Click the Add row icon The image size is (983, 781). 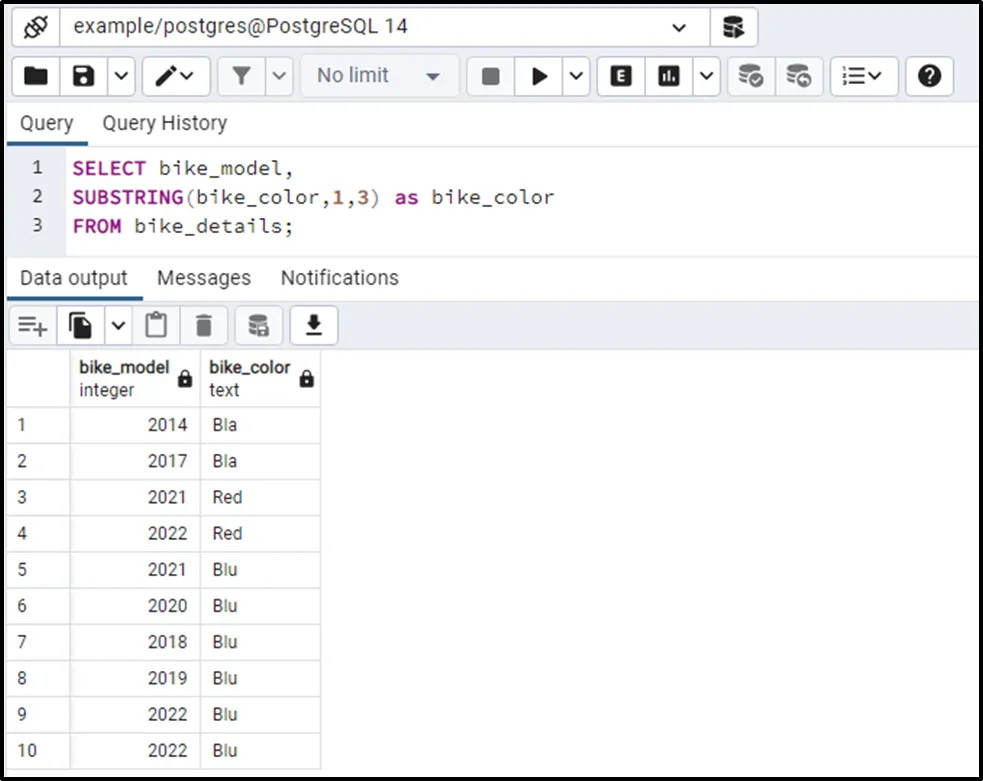tap(32, 325)
